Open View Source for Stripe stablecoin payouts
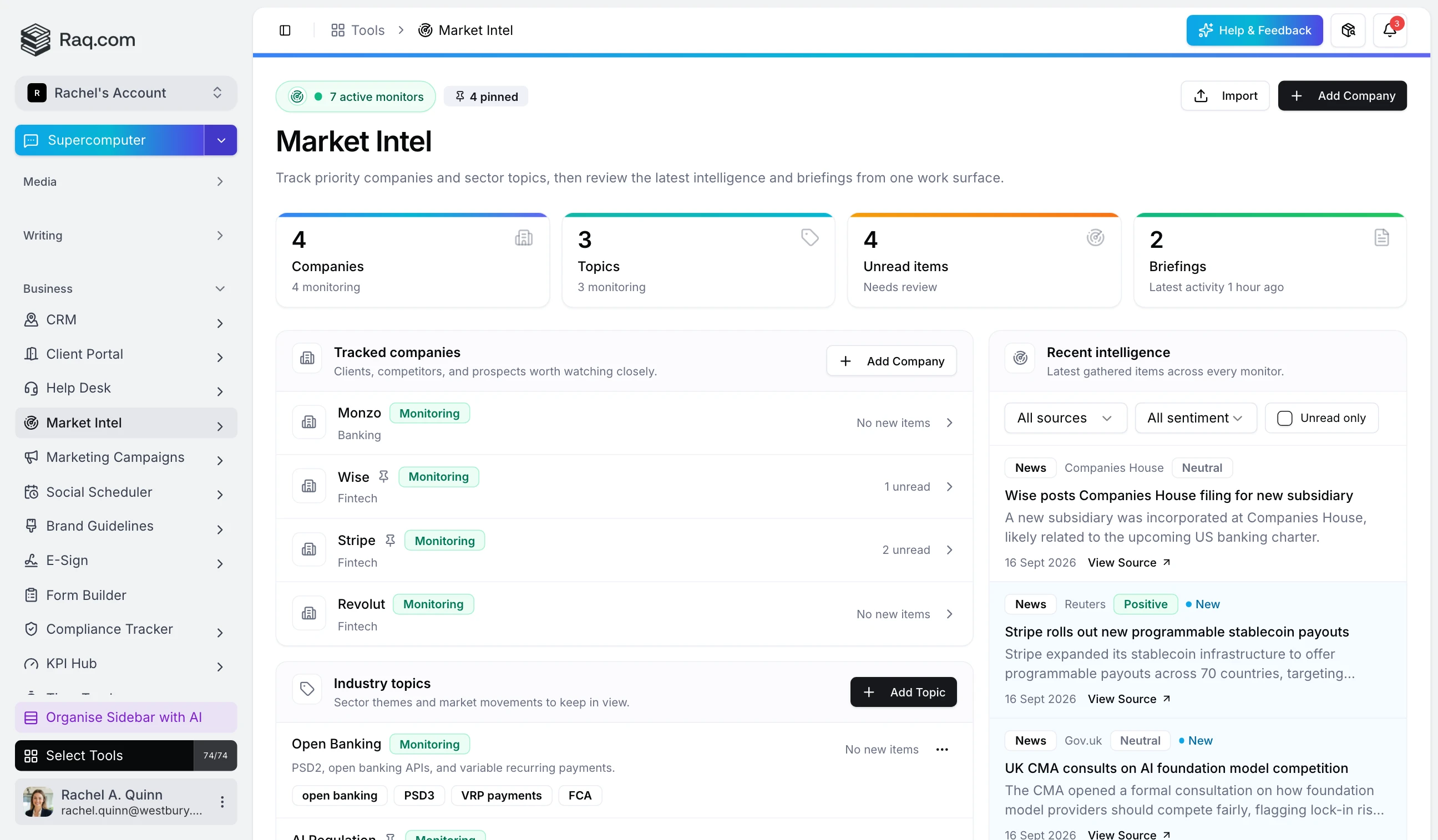The width and height of the screenshot is (1438, 840). (1129, 699)
